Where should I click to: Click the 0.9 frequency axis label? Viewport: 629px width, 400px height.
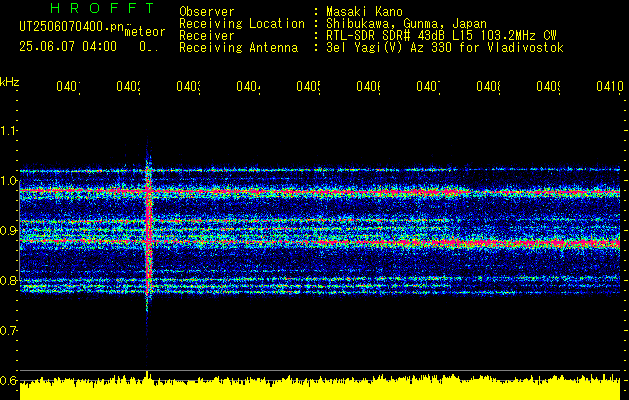pyautogui.click(x=8, y=230)
